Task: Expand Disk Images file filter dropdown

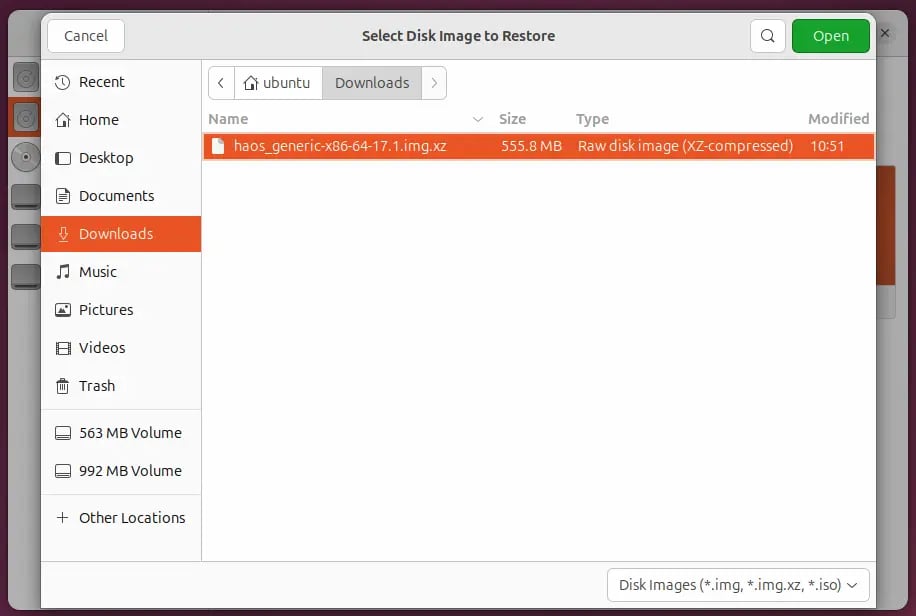Action: tap(737, 585)
